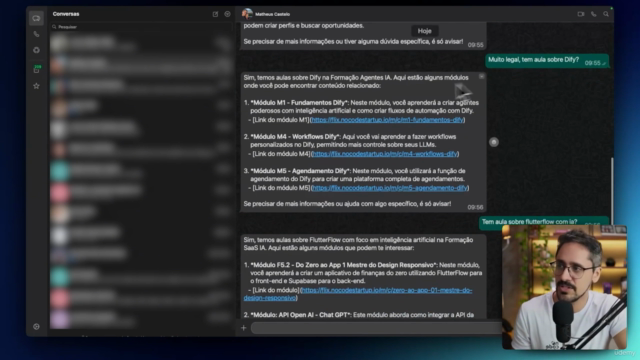Viewport: 640px width, 360px height.
Task: Select message "Muito legal, tem aula sobre Dify?"
Action: (547, 61)
